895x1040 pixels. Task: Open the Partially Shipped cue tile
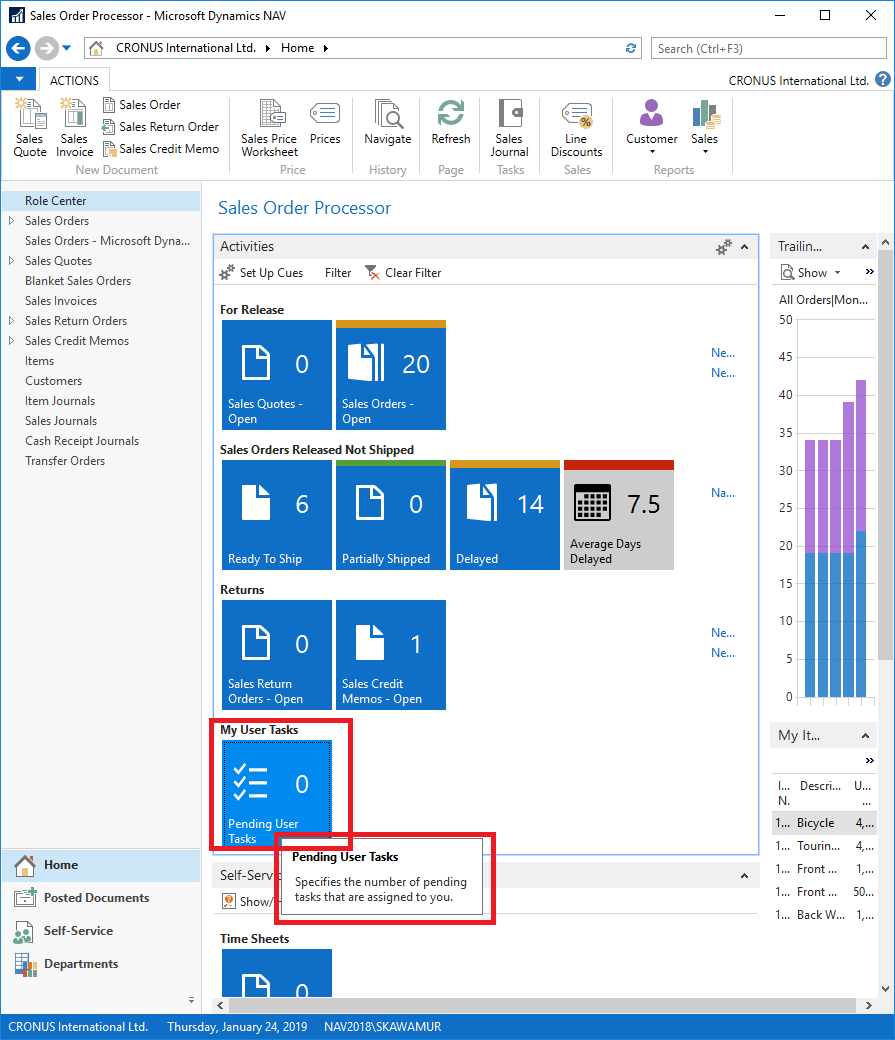391,515
